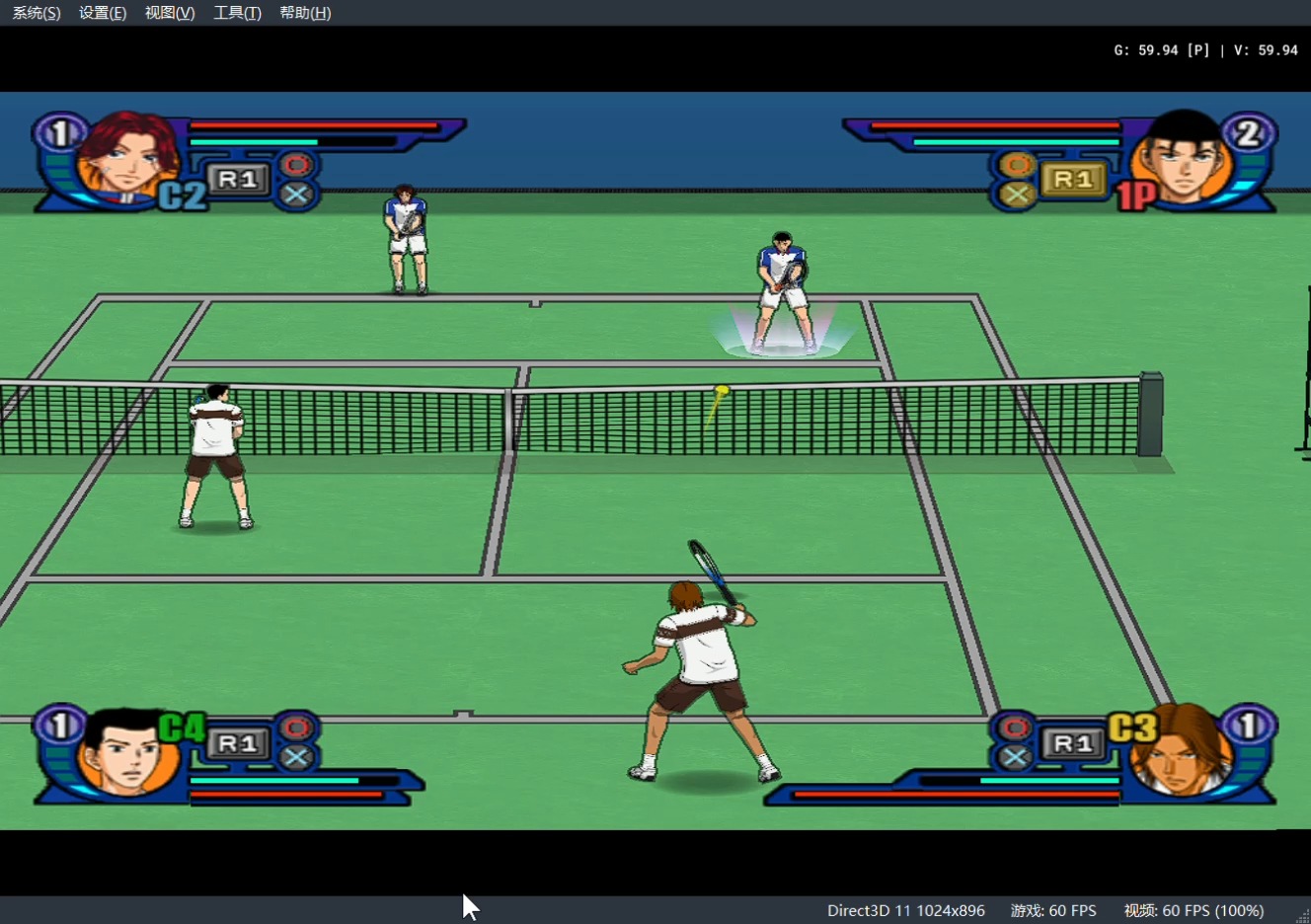
Task: Click the cross button icon in C2 HUD
Action: coord(296,194)
